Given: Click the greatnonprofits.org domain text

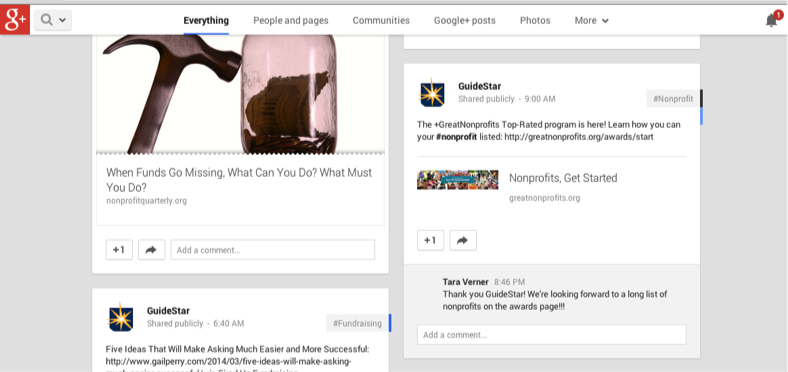Looking at the screenshot, I should 544,198.
